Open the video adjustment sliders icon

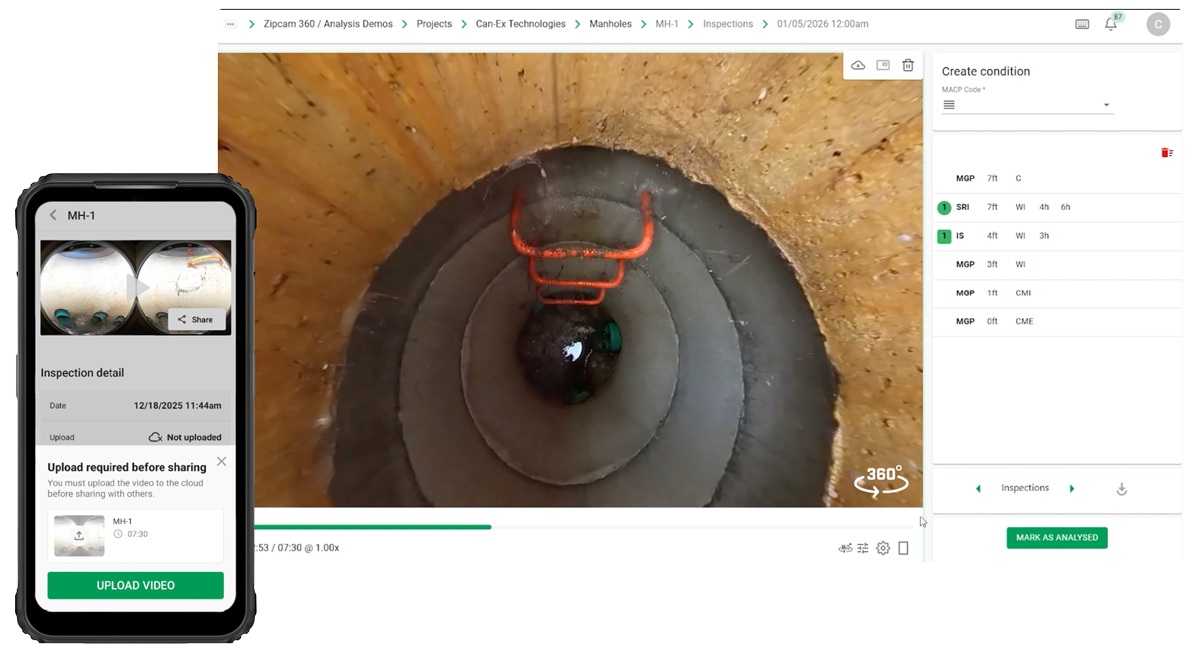click(x=863, y=548)
